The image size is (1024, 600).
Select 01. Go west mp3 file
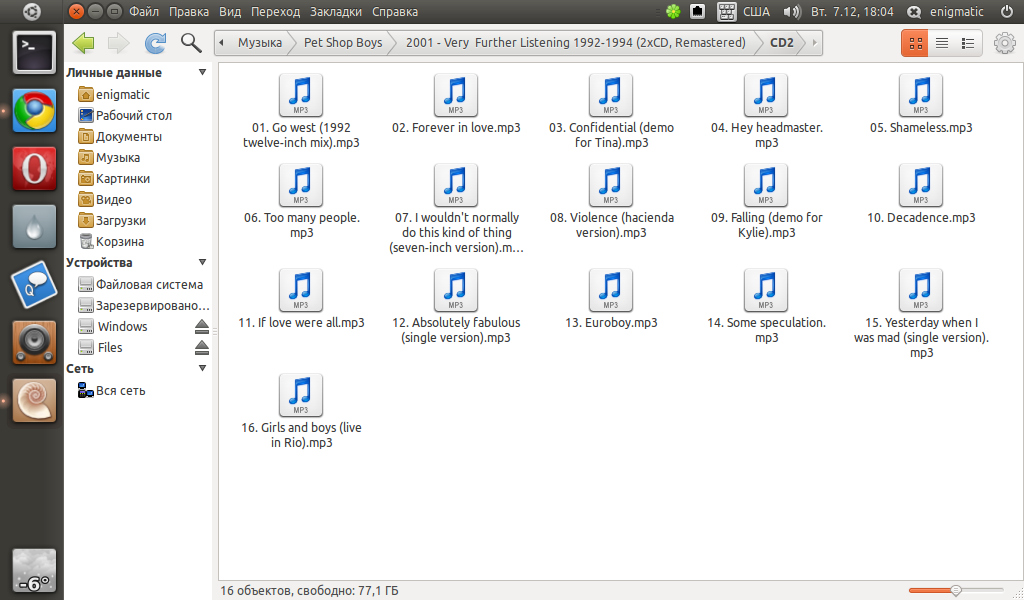[x=301, y=111]
